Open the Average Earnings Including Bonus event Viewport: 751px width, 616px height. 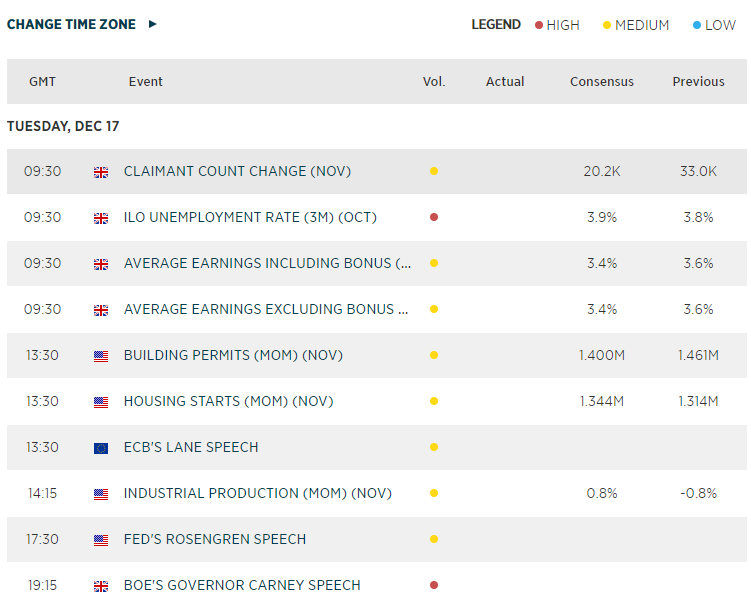point(267,264)
